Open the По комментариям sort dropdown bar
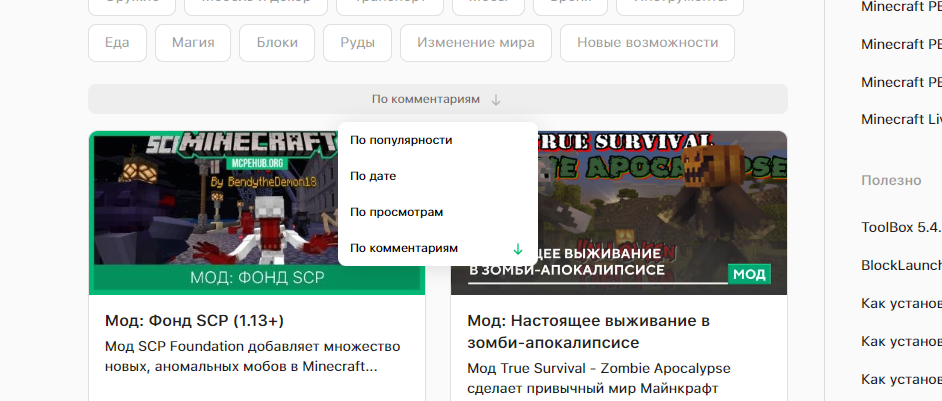 click(437, 99)
